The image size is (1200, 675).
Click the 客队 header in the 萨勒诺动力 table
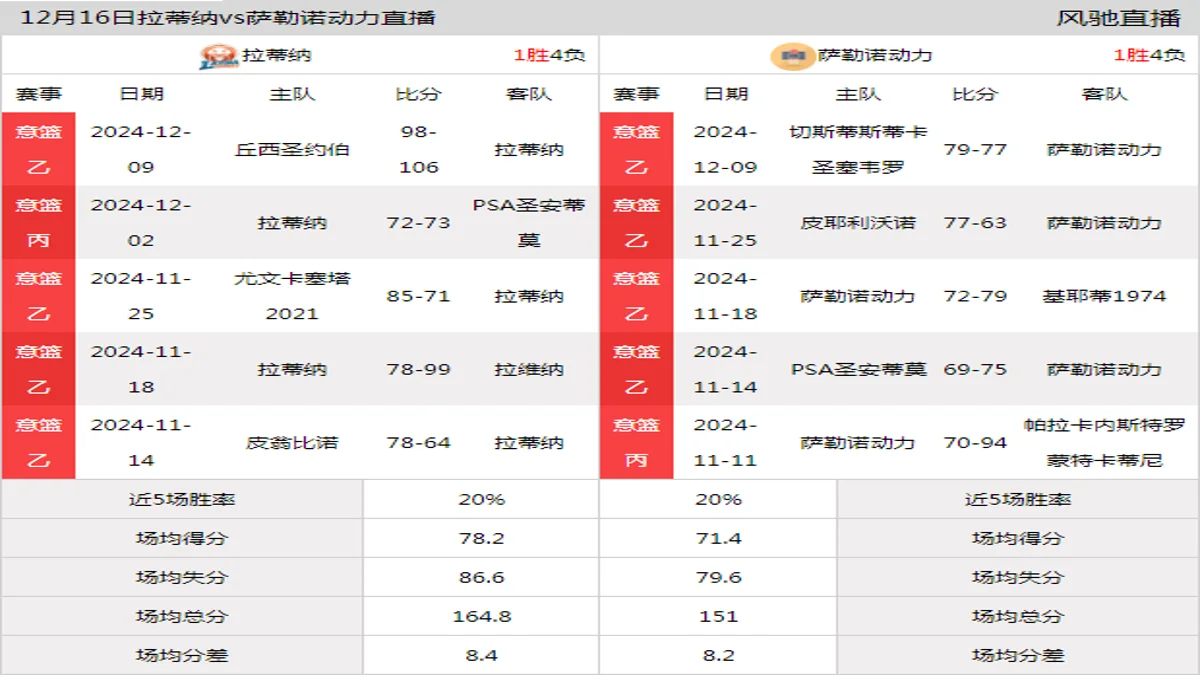1104,94
